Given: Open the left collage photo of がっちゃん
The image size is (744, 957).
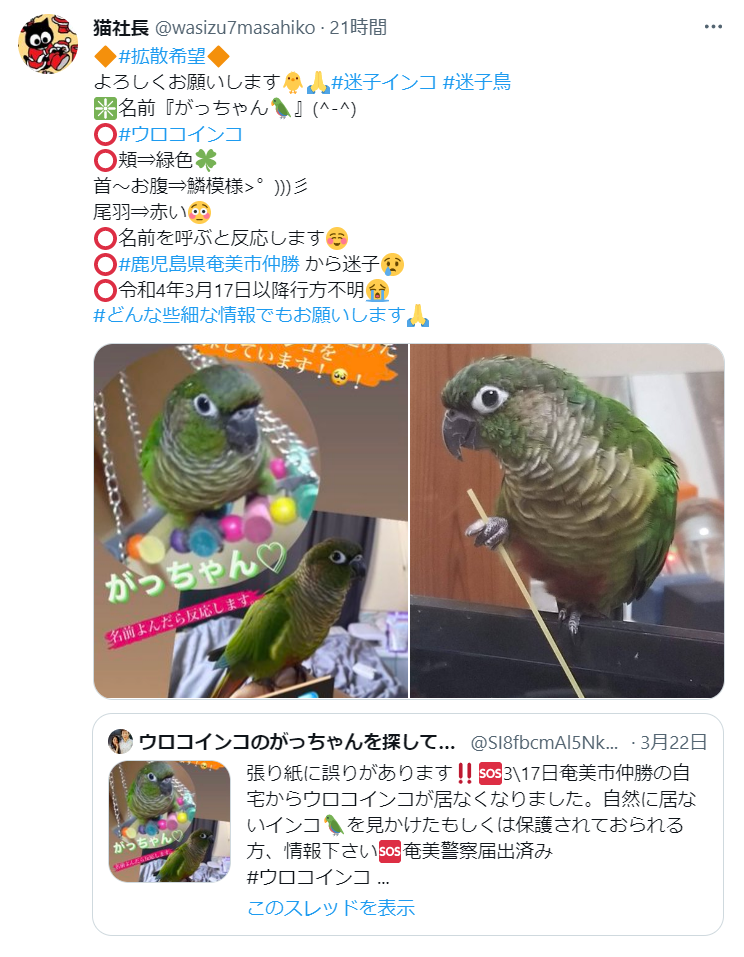Looking at the screenshot, I should 250,521.
